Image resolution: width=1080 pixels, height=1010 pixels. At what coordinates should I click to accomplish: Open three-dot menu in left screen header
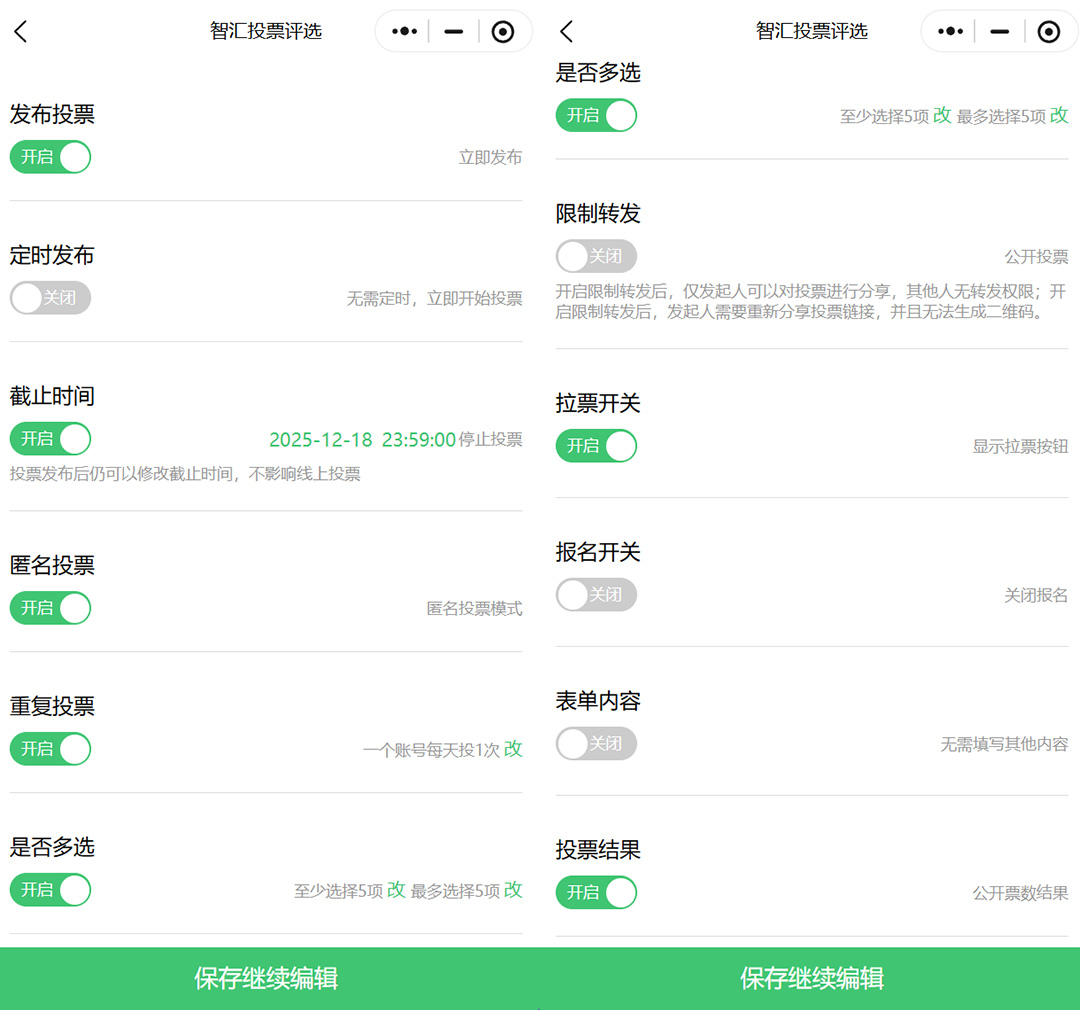404,32
